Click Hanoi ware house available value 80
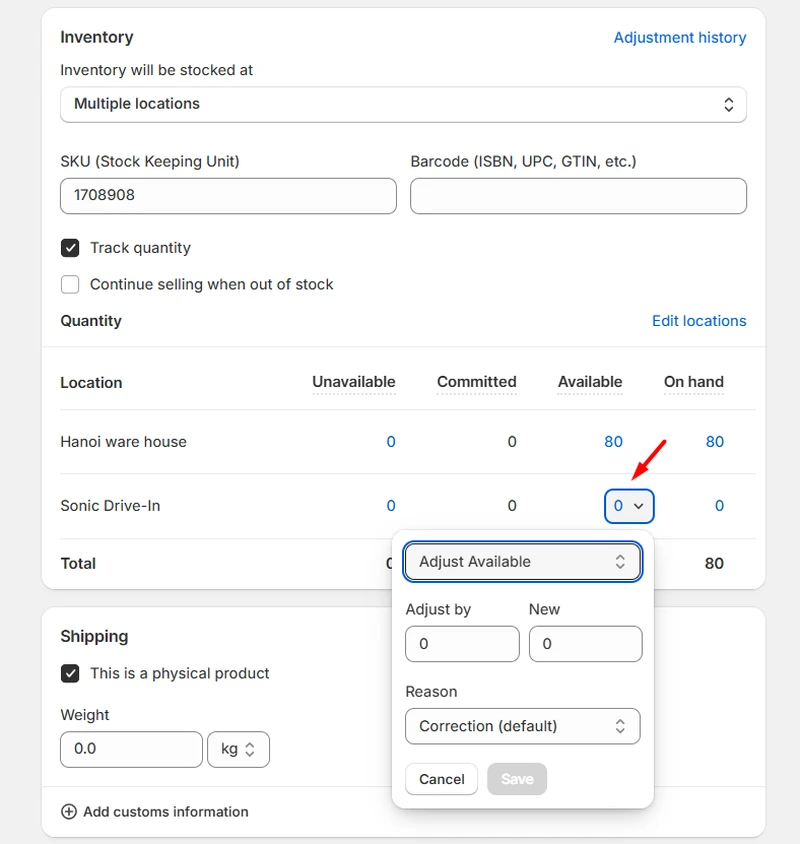800x844 pixels. click(613, 442)
